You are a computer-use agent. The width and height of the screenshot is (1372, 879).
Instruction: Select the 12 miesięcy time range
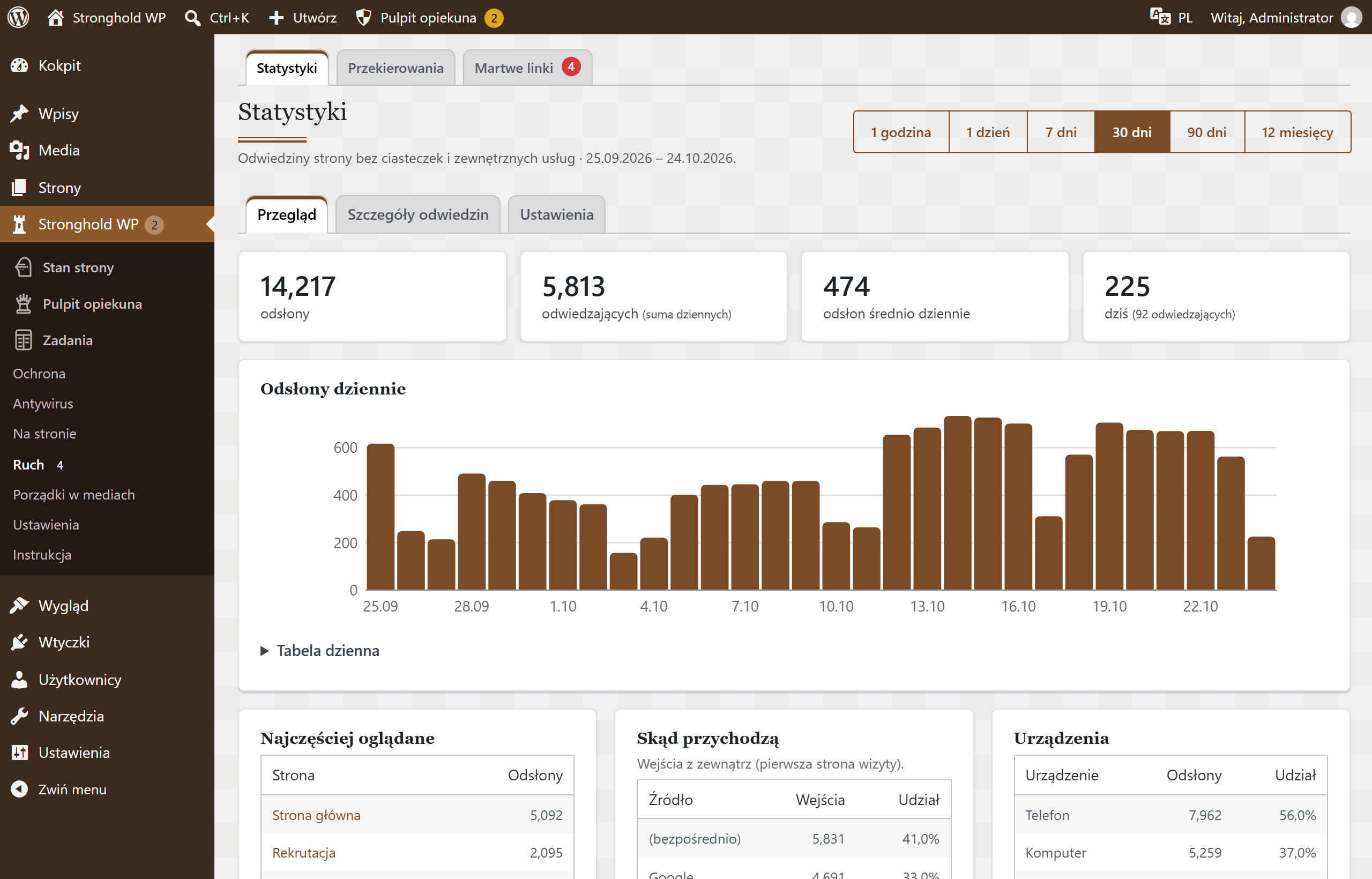coord(1297,132)
